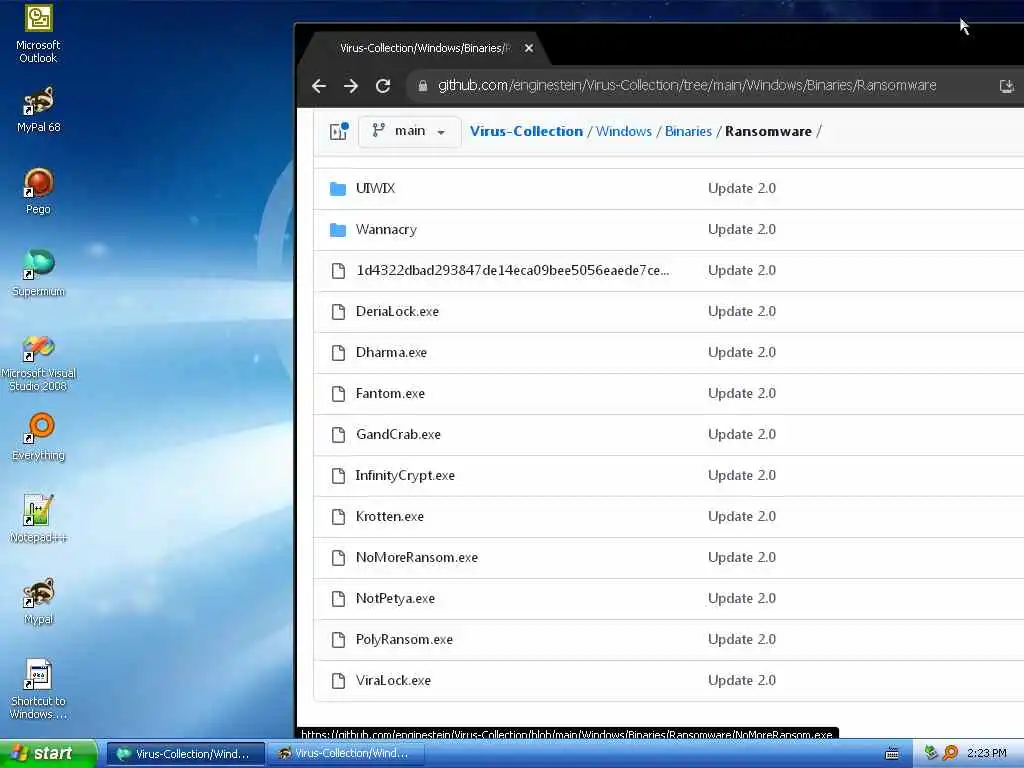Open the 1d4322dbad293847 hash file
This screenshot has width=1024, height=768.
(513, 270)
